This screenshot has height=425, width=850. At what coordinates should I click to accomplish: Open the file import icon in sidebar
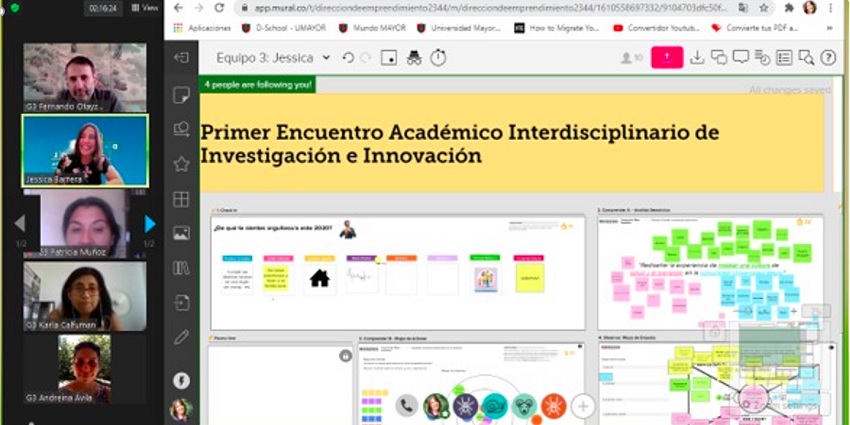tap(181, 302)
